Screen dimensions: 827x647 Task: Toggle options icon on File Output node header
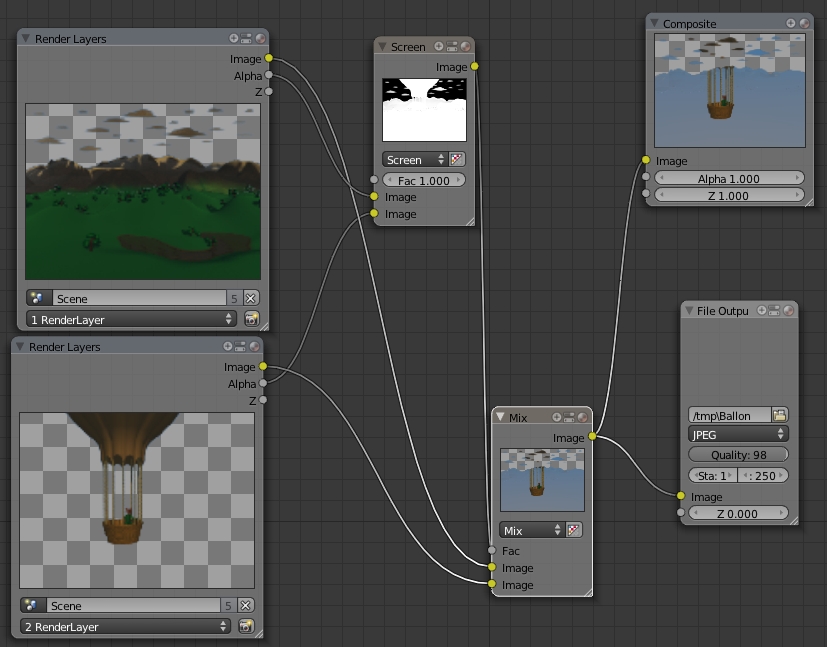[x=774, y=311]
